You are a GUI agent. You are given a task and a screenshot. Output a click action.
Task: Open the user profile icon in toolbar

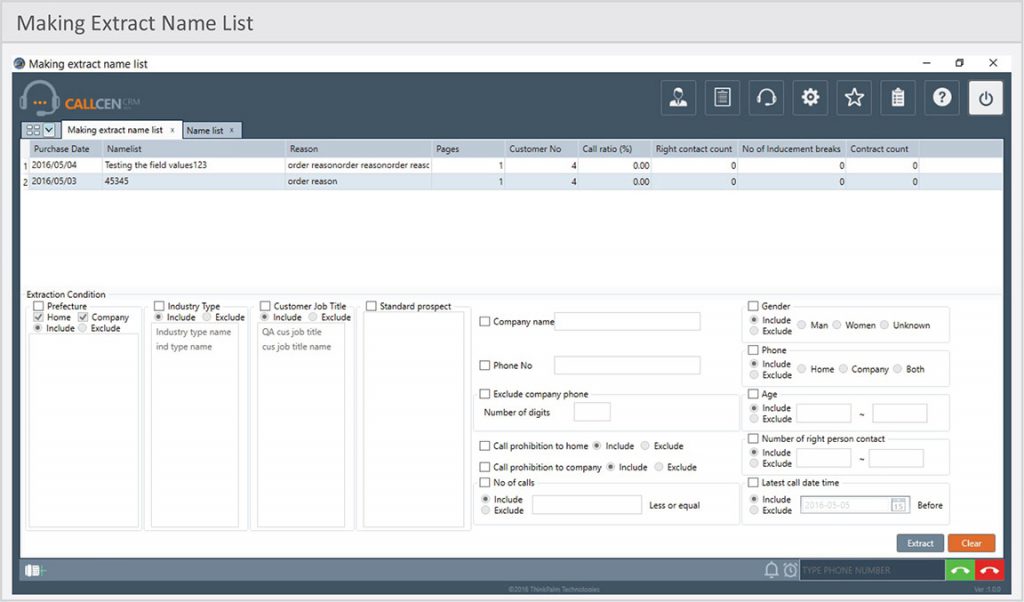[x=678, y=97]
